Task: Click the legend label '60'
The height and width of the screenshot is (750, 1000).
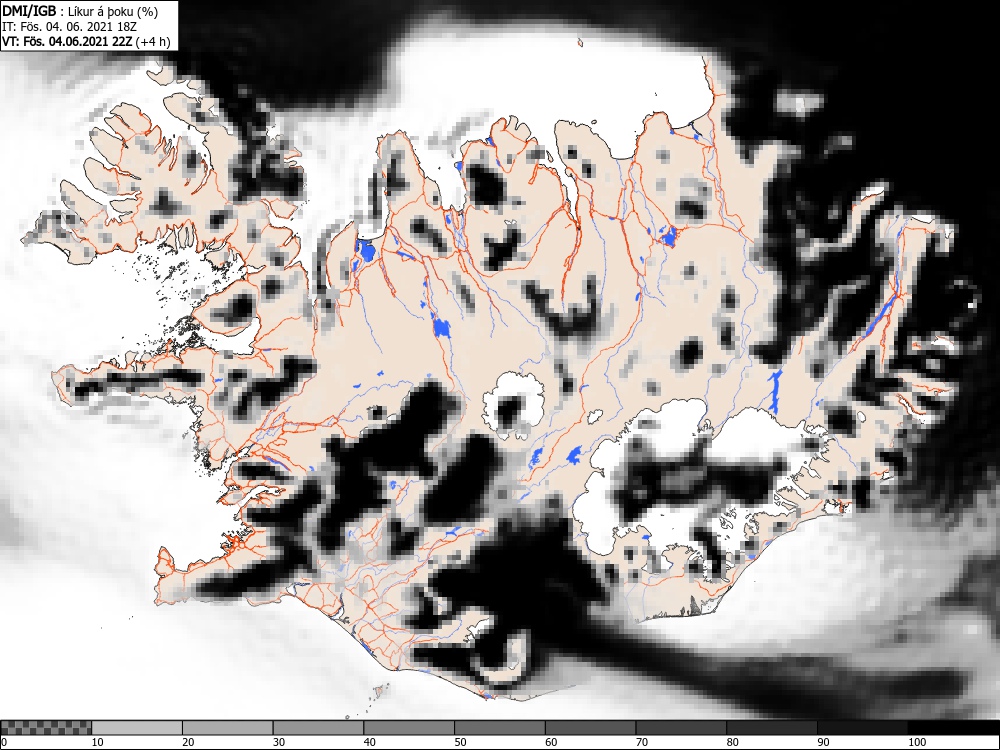Action: click(x=551, y=742)
